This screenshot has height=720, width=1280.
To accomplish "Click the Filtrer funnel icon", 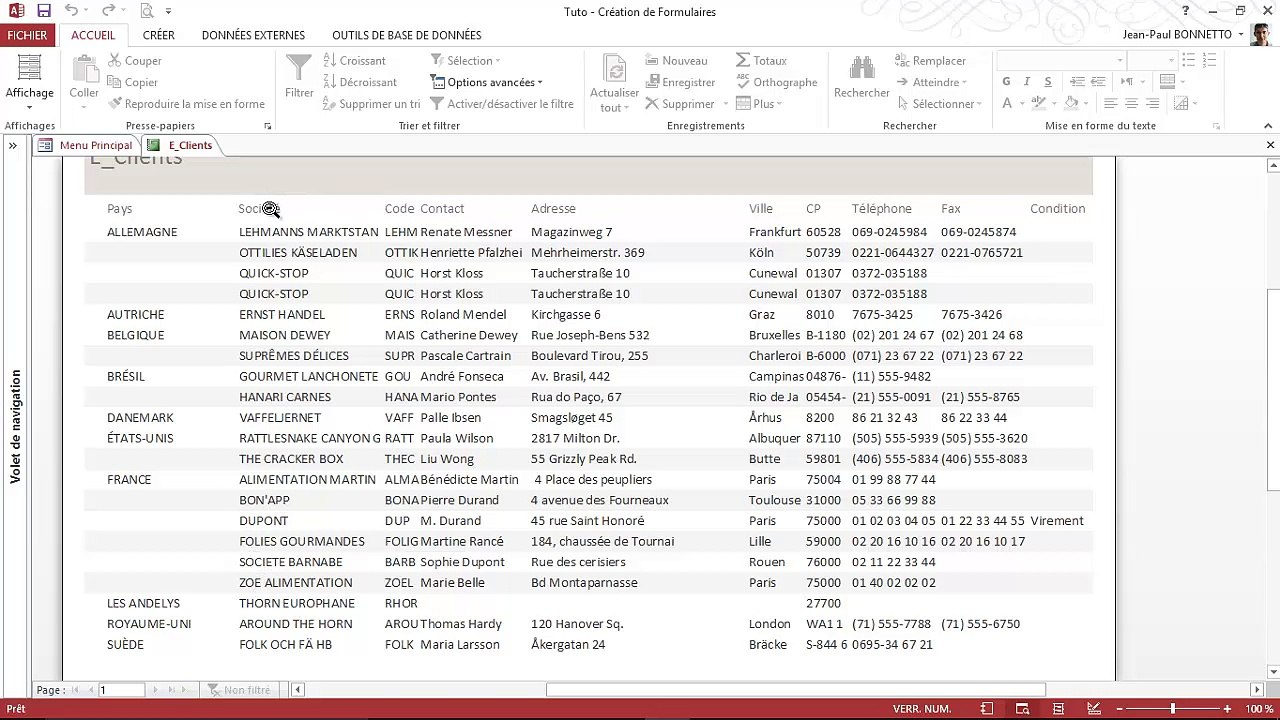I will 299,68.
